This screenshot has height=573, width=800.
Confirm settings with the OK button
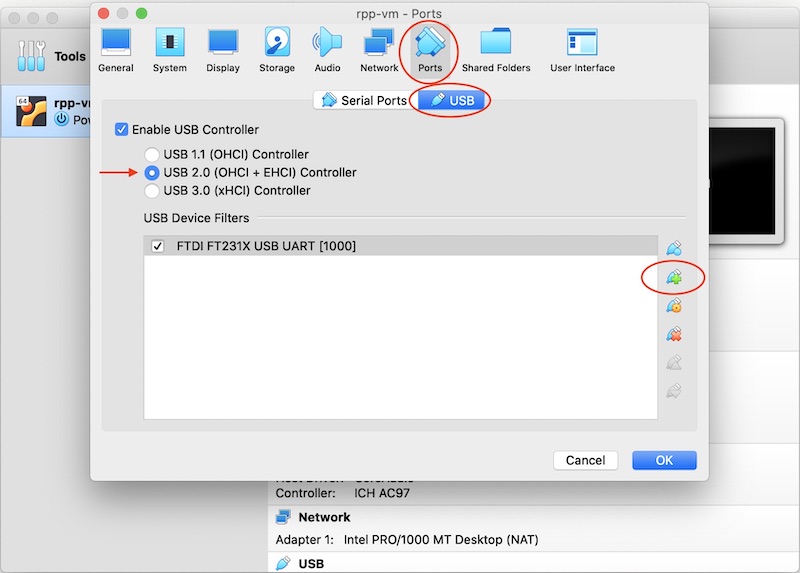click(664, 460)
